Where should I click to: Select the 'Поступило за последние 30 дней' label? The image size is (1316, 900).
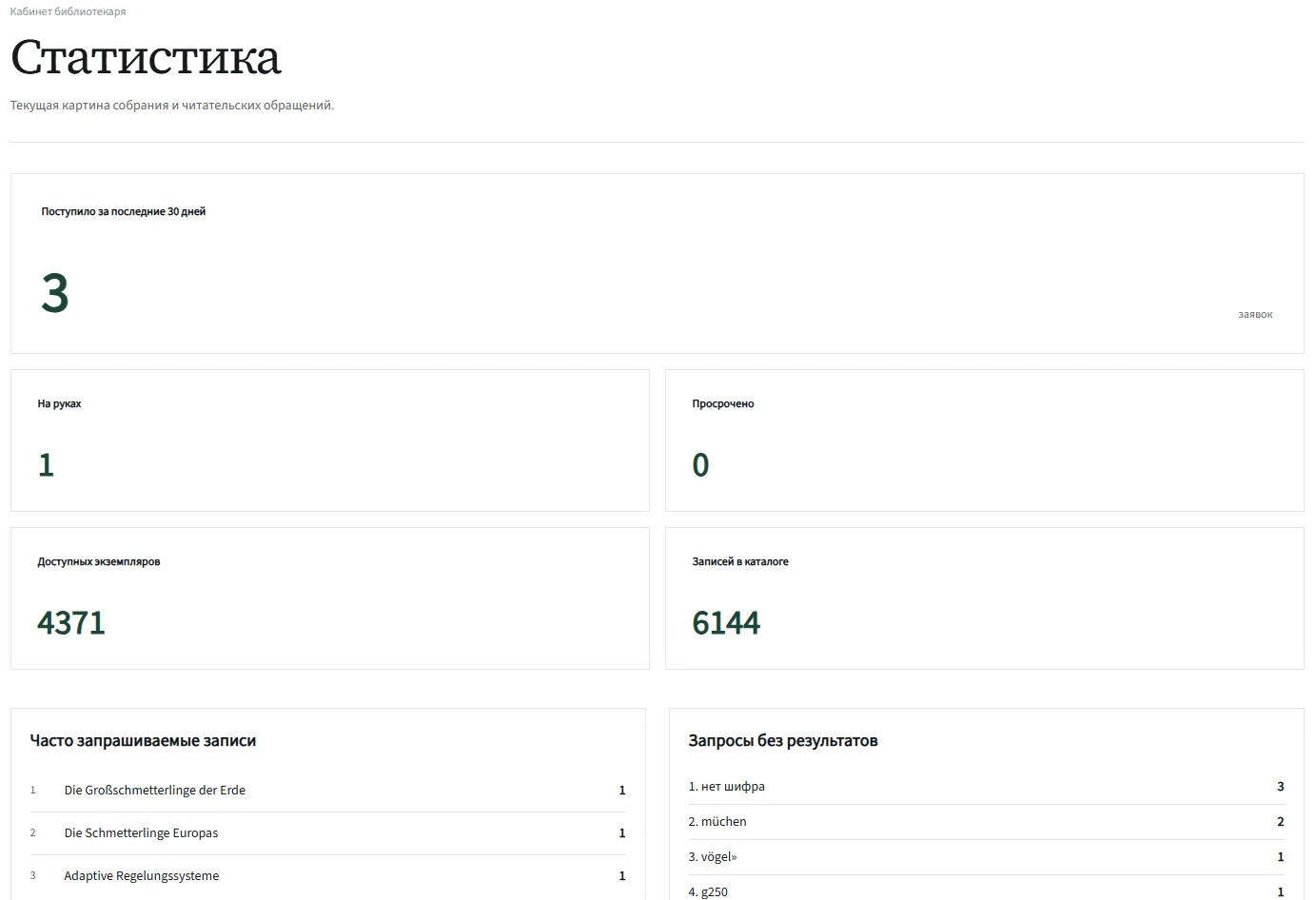point(124,211)
